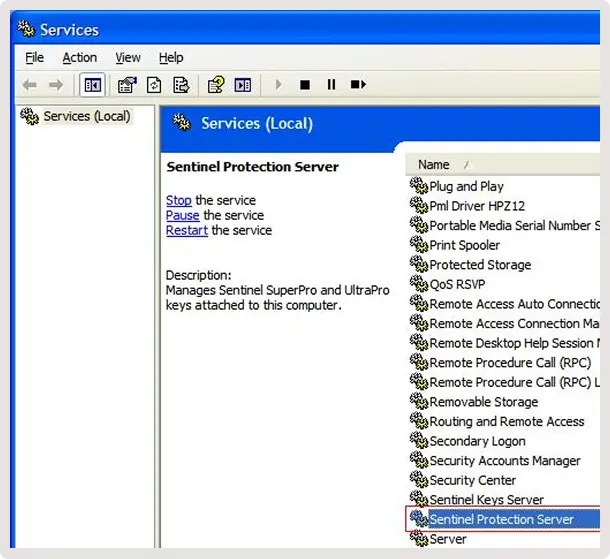Click the Refresh toolbar icon
The image size is (610, 559).
click(x=154, y=84)
